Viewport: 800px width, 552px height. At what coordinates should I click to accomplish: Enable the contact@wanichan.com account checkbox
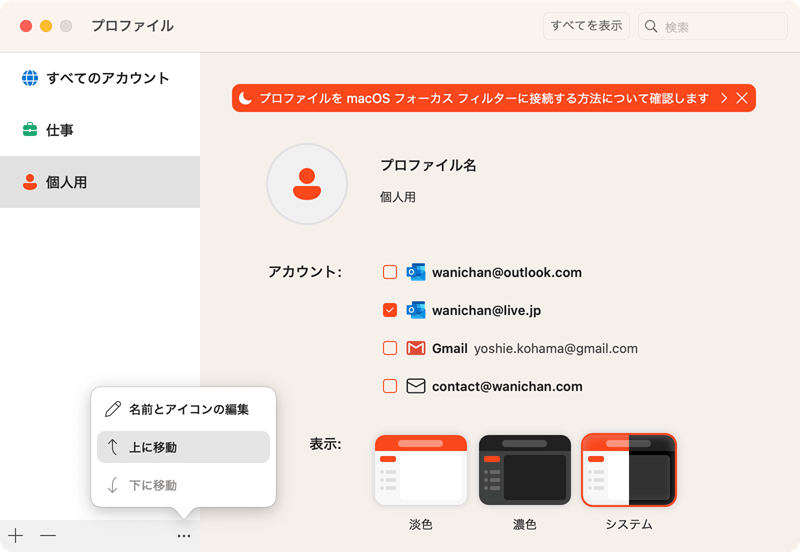pyautogui.click(x=390, y=386)
